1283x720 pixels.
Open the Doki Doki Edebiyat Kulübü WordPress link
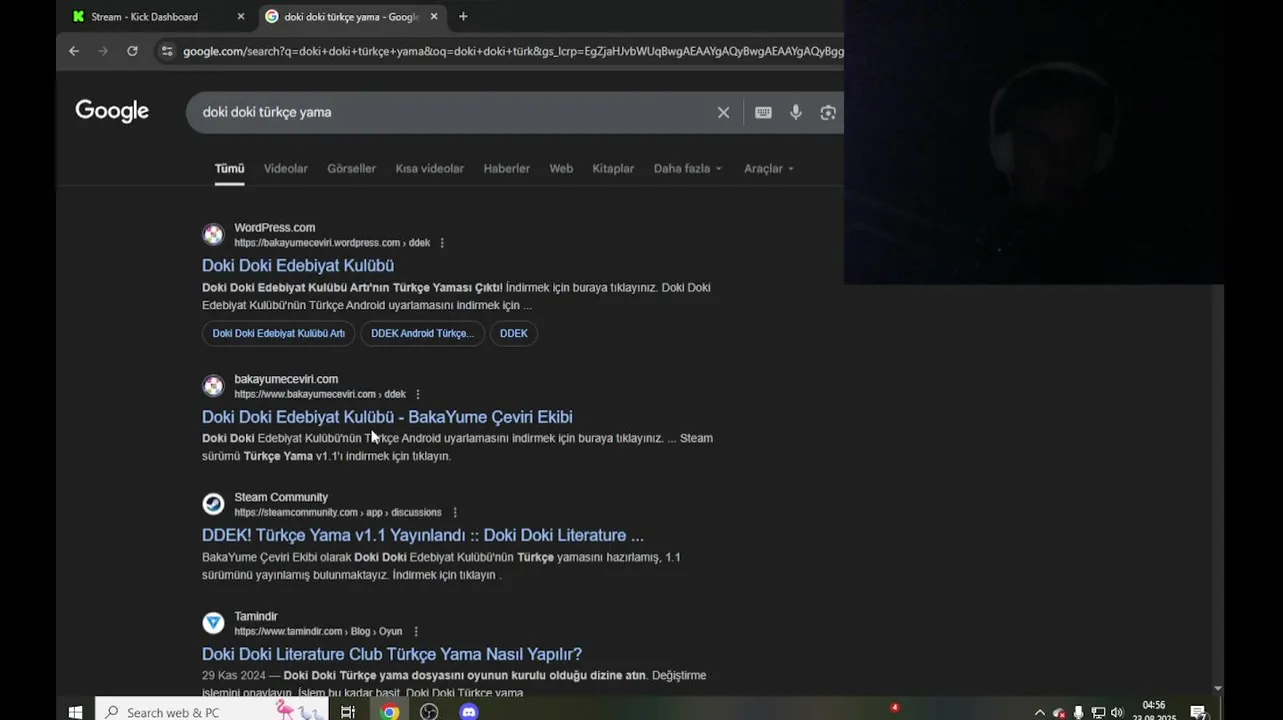[298, 265]
